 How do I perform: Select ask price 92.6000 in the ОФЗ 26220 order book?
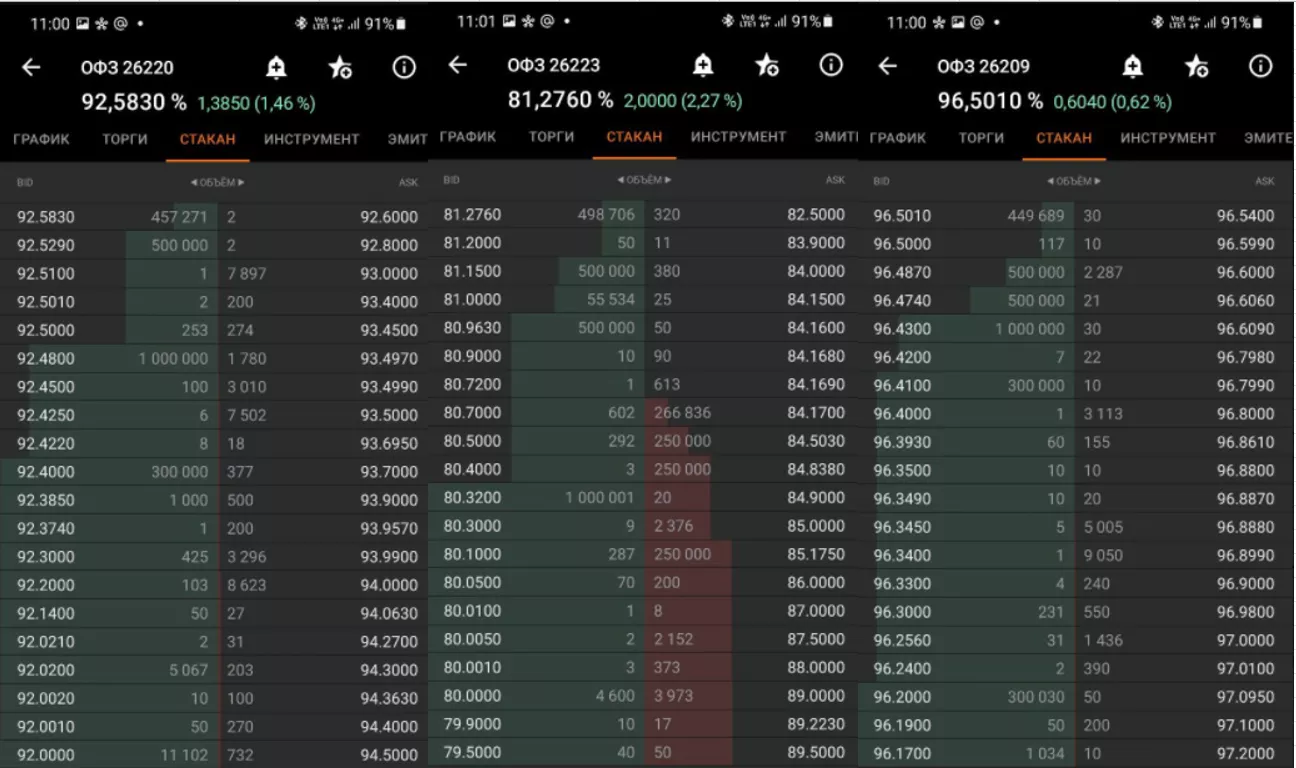[x=389, y=217]
